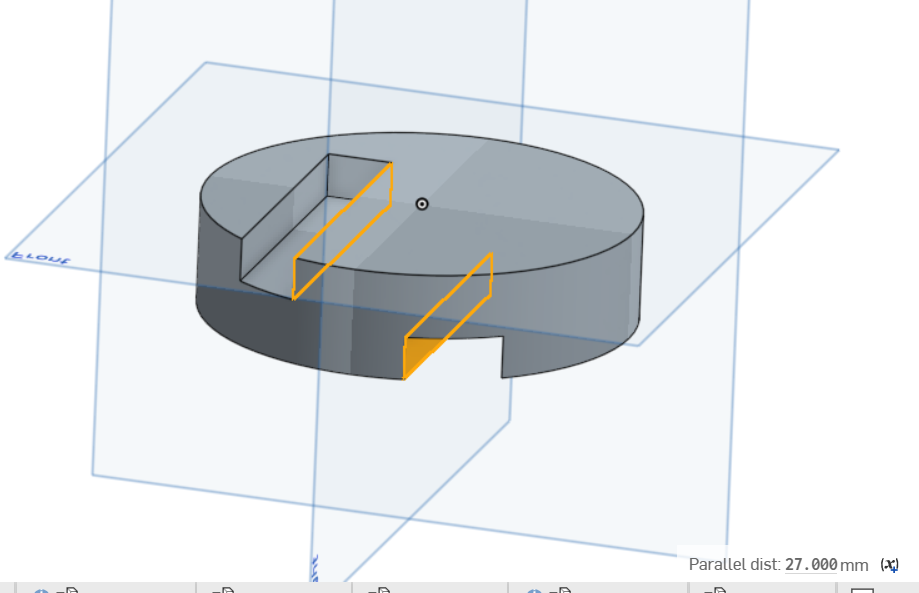919x593 pixels.
Task: Select the mirrored Front plane label
Action: tap(40, 259)
